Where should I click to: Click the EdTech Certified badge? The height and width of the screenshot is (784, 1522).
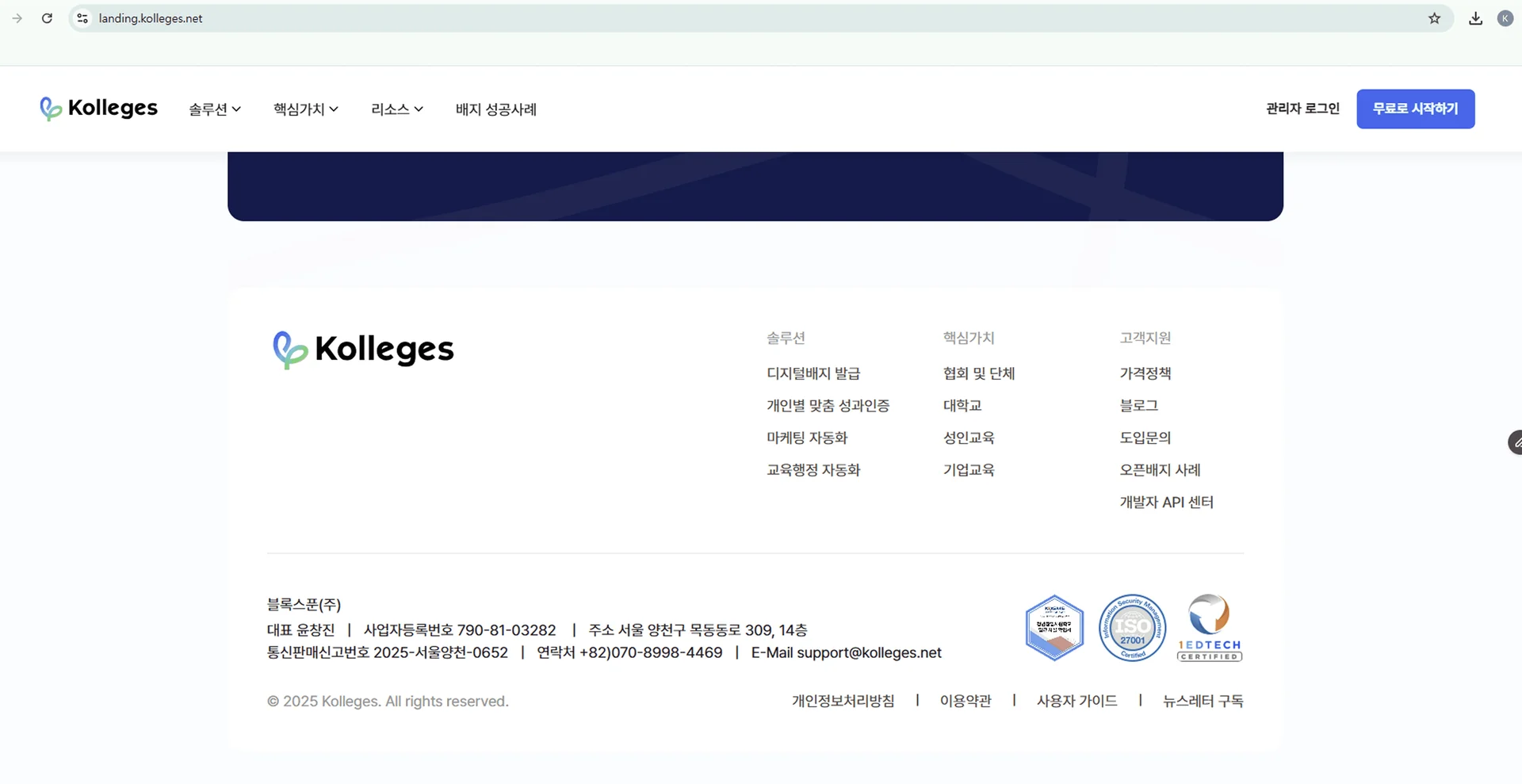1209,628
